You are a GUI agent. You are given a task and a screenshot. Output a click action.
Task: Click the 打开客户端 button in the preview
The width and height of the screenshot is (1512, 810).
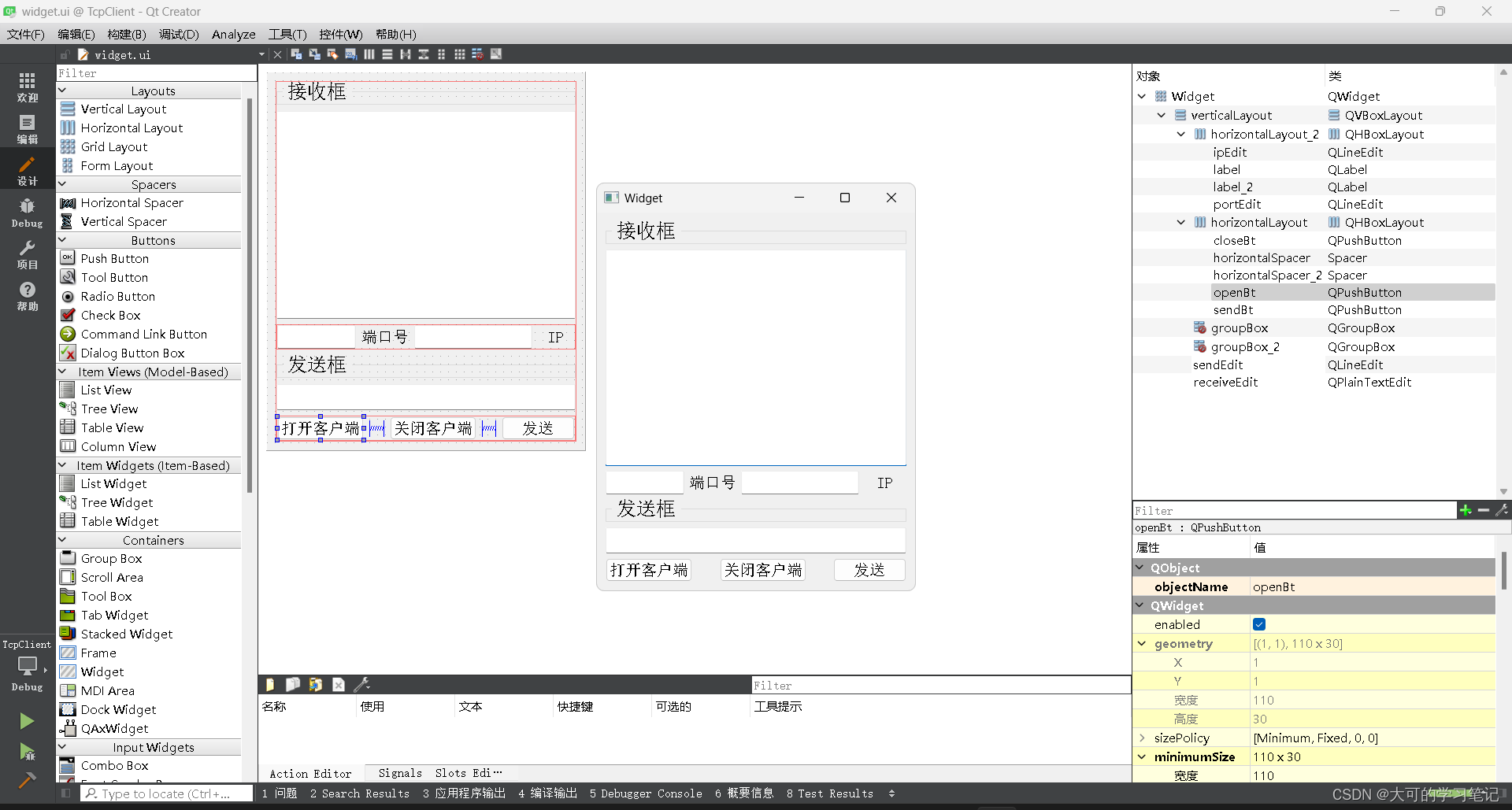(x=648, y=569)
